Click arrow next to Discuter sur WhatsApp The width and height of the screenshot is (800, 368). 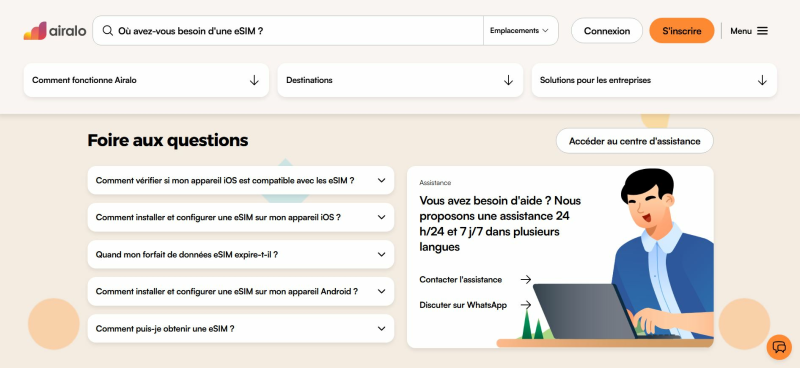pos(526,305)
